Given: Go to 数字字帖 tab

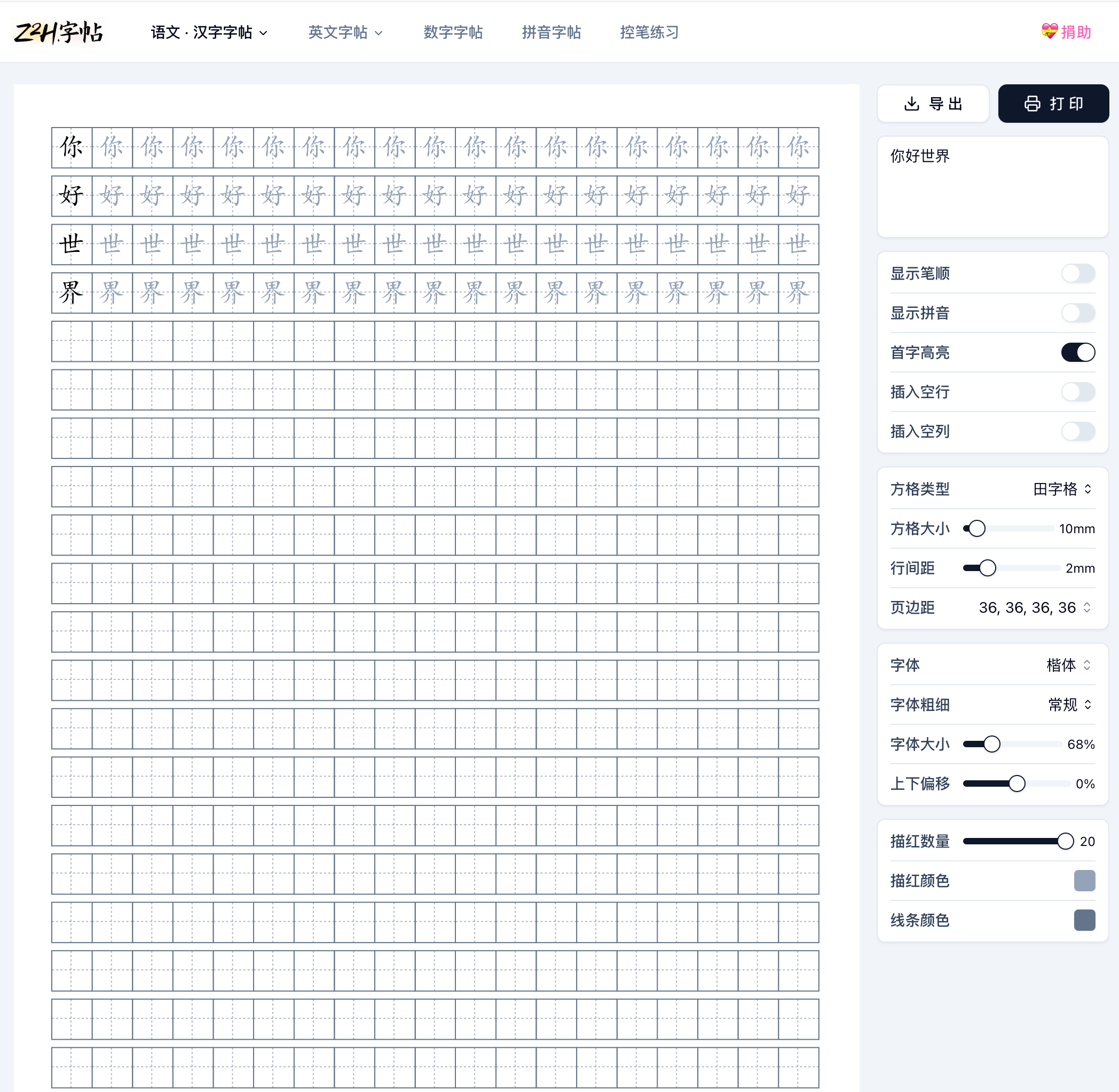Looking at the screenshot, I should point(453,33).
